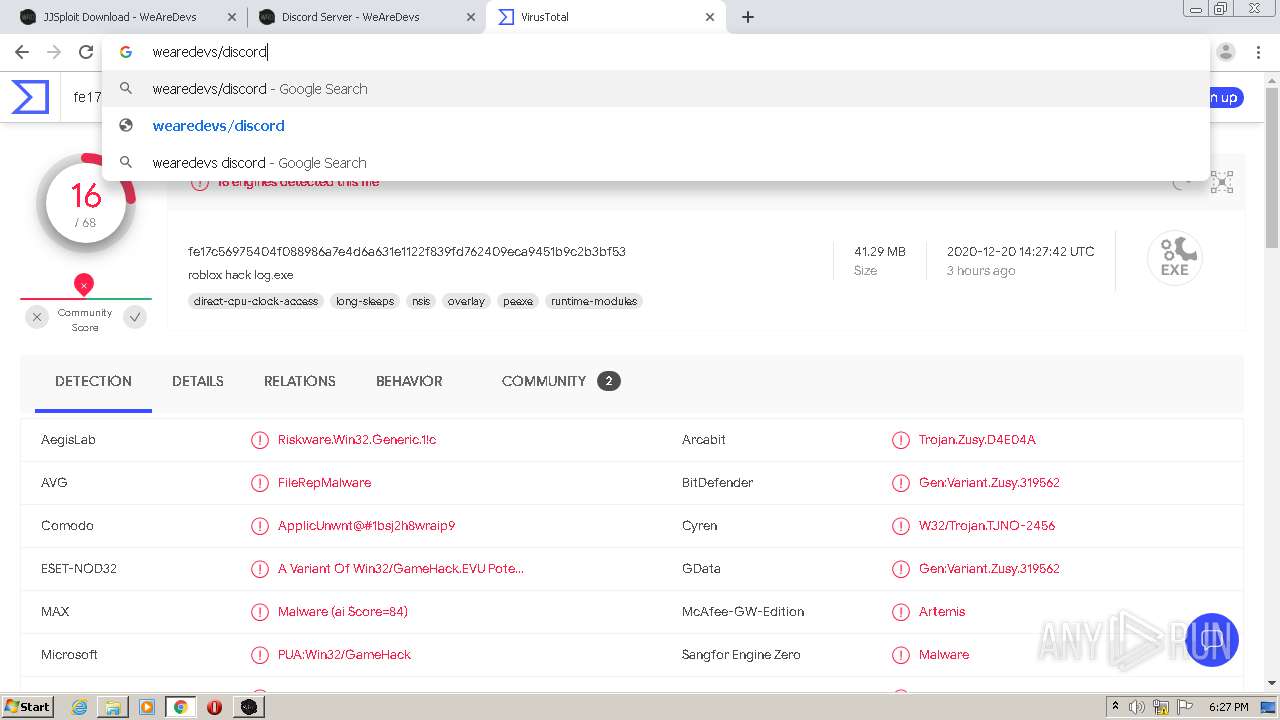Click the 16/68 detection score gauge

tap(86, 204)
